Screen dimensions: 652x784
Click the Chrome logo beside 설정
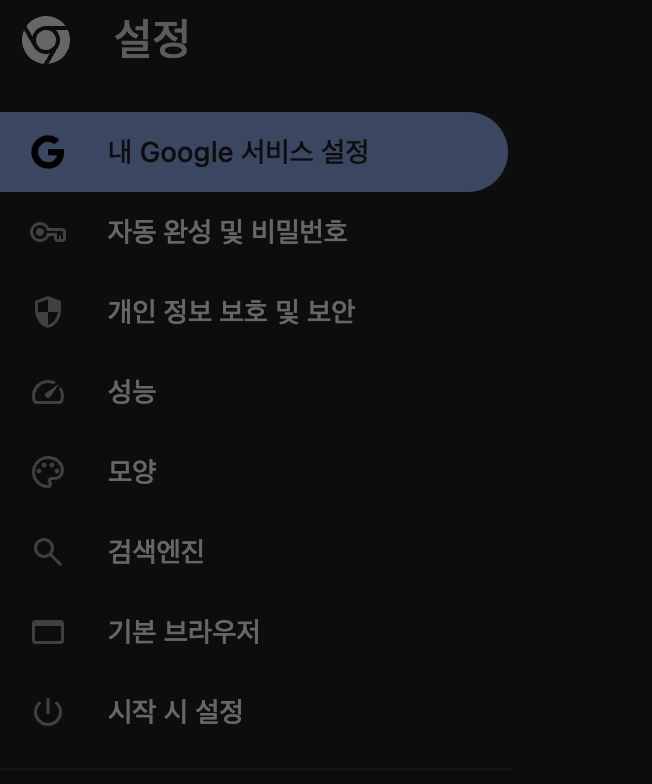(46, 40)
